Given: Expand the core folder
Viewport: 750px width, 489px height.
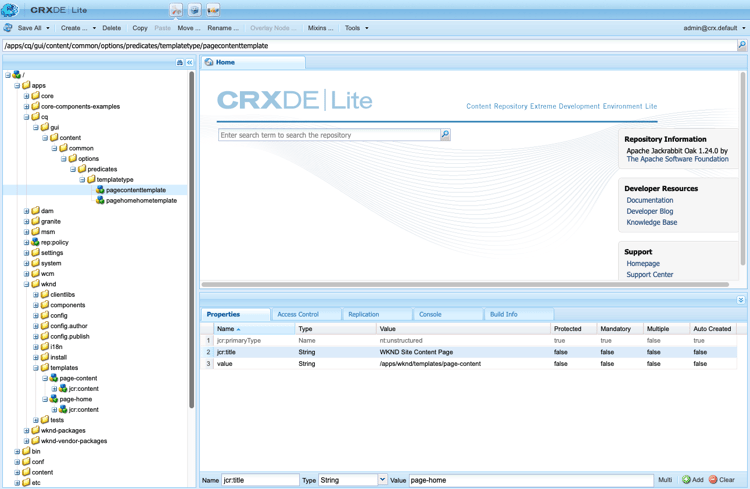Looking at the screenshot, I should (27, 96).
